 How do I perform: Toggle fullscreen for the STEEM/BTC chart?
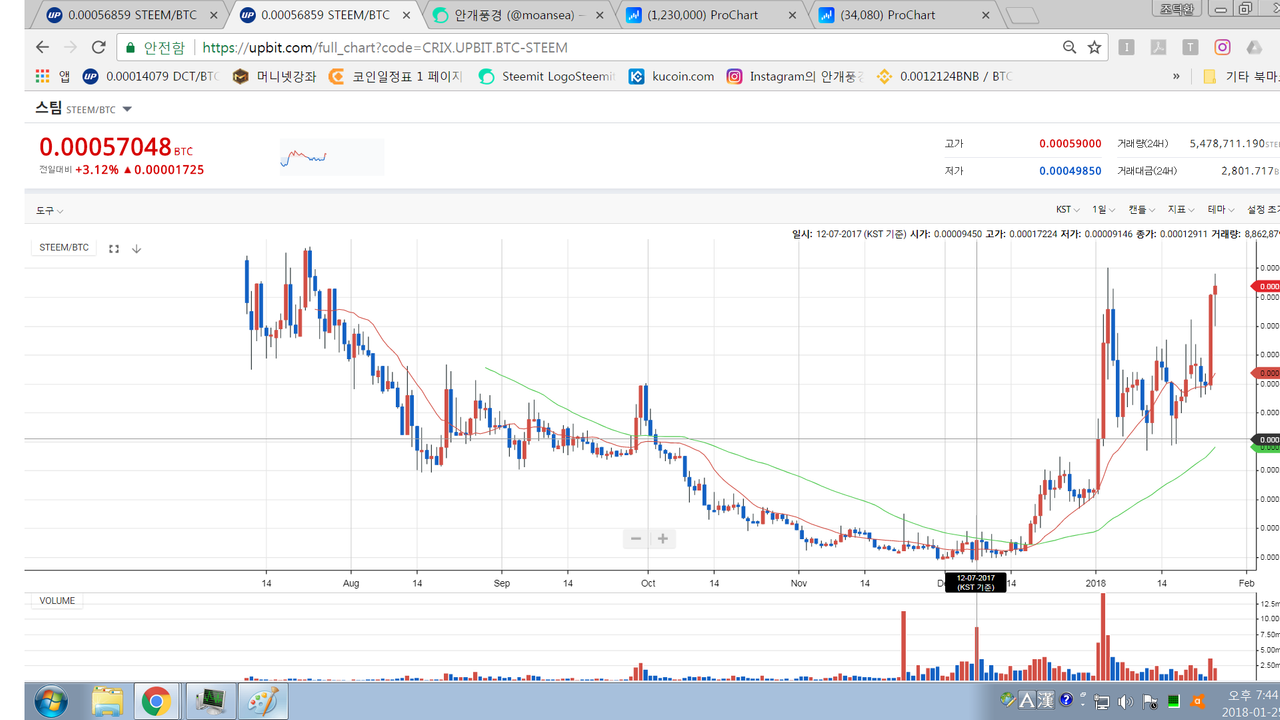coord(114,248)
